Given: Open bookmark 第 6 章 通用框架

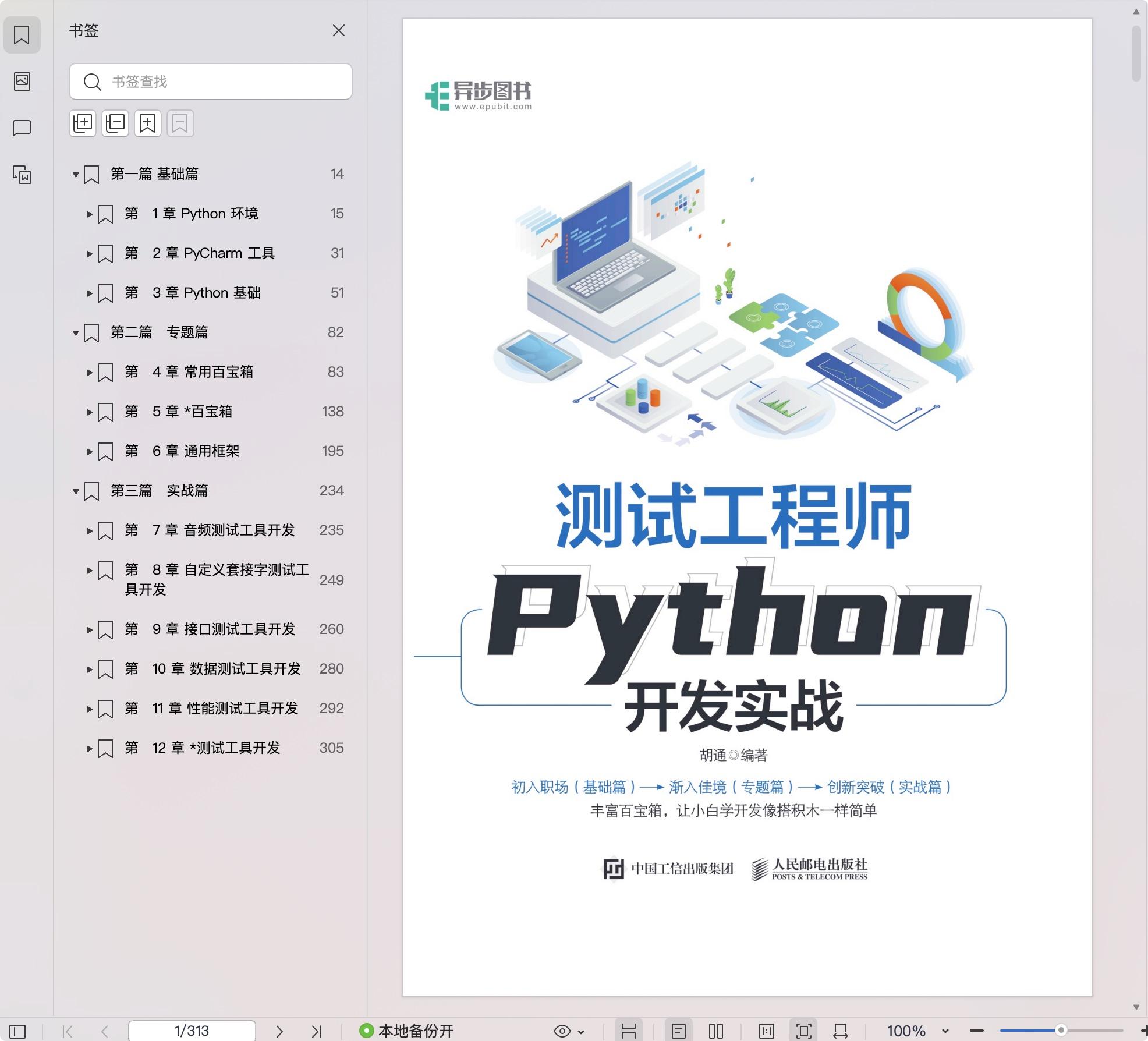Looking at the screenshot, I should (x=182, y=451).
